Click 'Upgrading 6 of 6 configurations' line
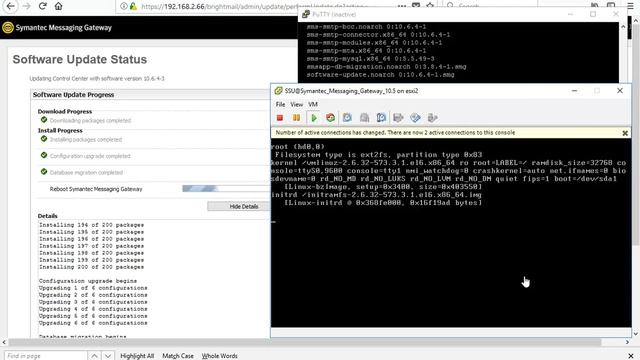 tap(93, 323)
